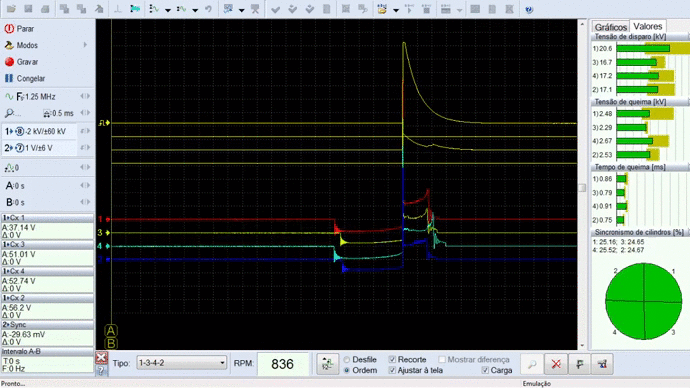Click the magnifier search button in bottom bar
Image resolution: width=690 pixels, height=388 pixels.
coord(532,364)
